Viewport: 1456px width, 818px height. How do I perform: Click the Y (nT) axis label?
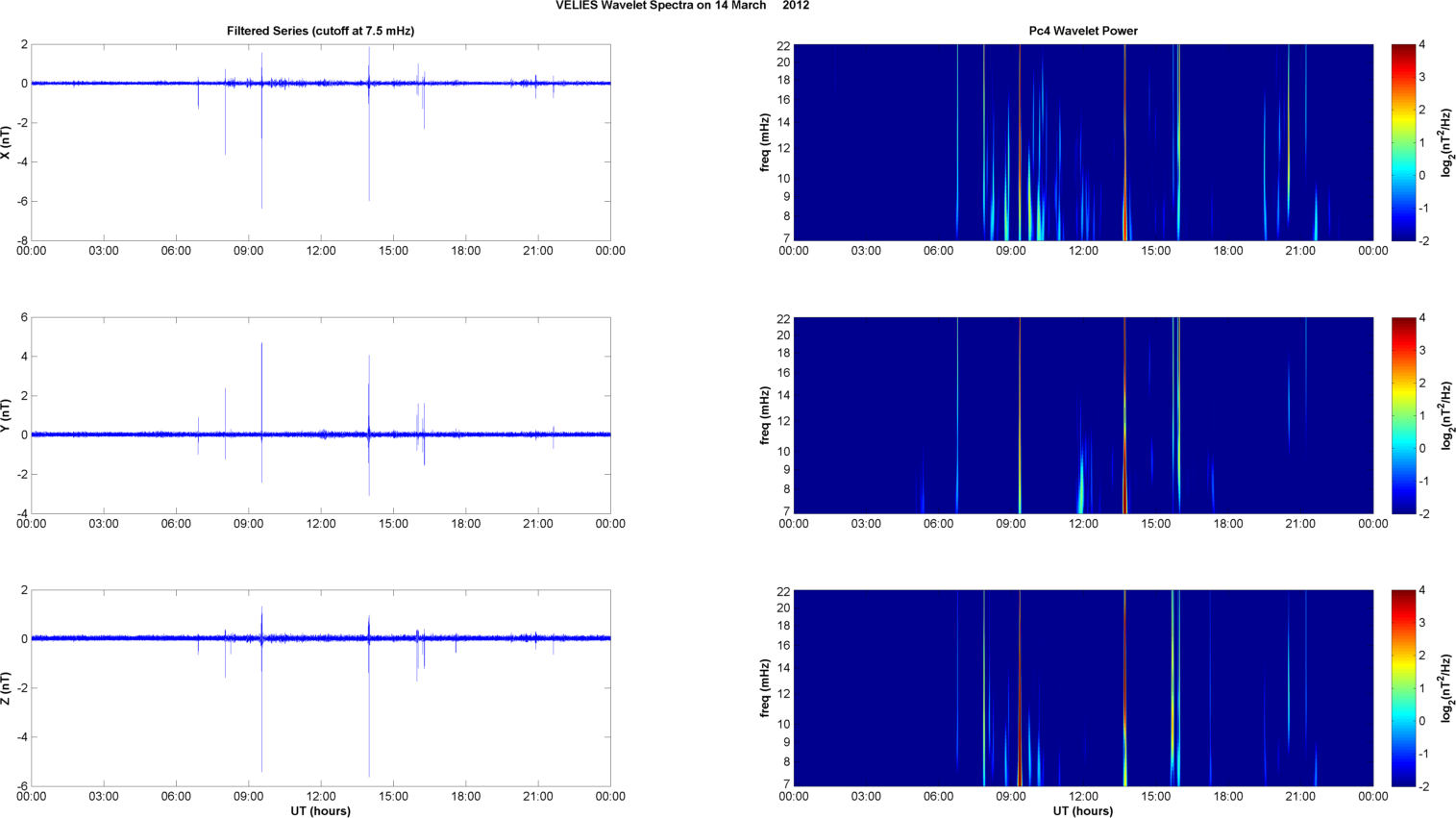click(x=6, y=415)
